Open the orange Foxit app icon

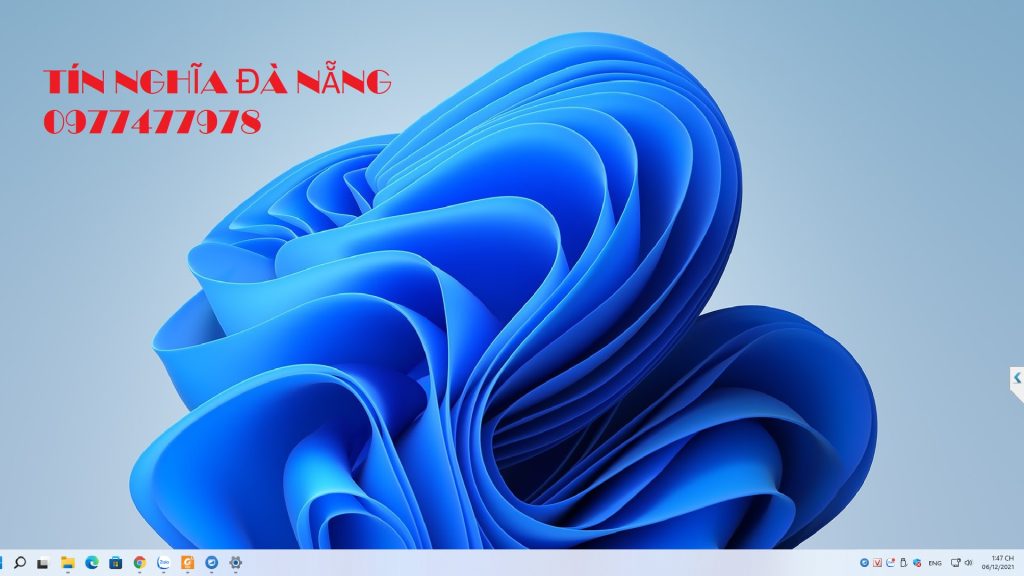[x=187, y=562]
